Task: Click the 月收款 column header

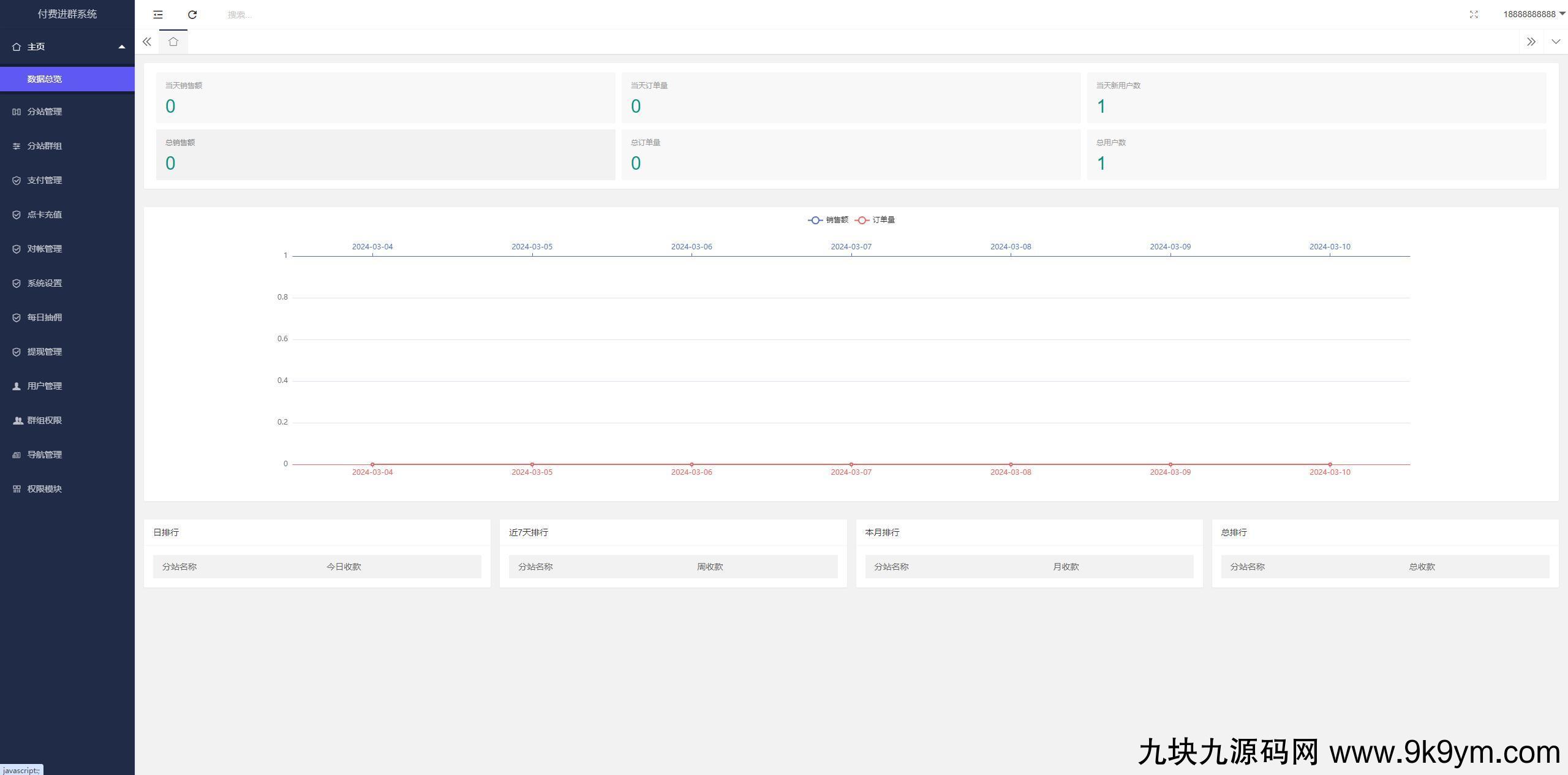Action: pyautogui.click(x=1066, y=567)
